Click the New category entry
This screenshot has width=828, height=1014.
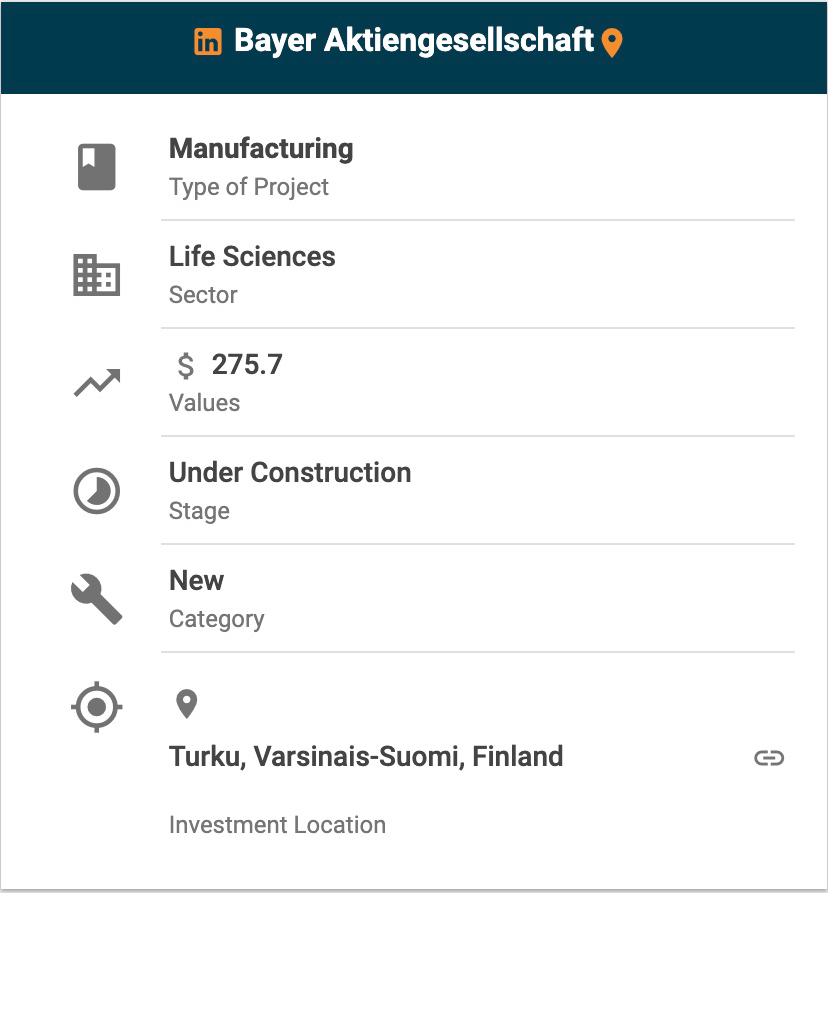pos(197,581)
